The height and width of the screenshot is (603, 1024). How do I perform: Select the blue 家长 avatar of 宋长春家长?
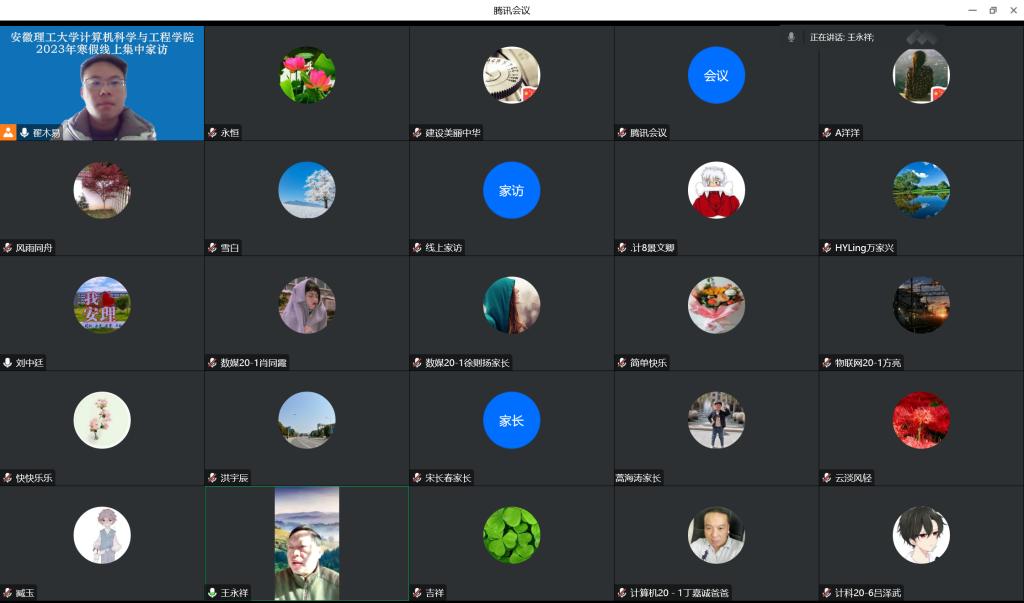point(511,420)
